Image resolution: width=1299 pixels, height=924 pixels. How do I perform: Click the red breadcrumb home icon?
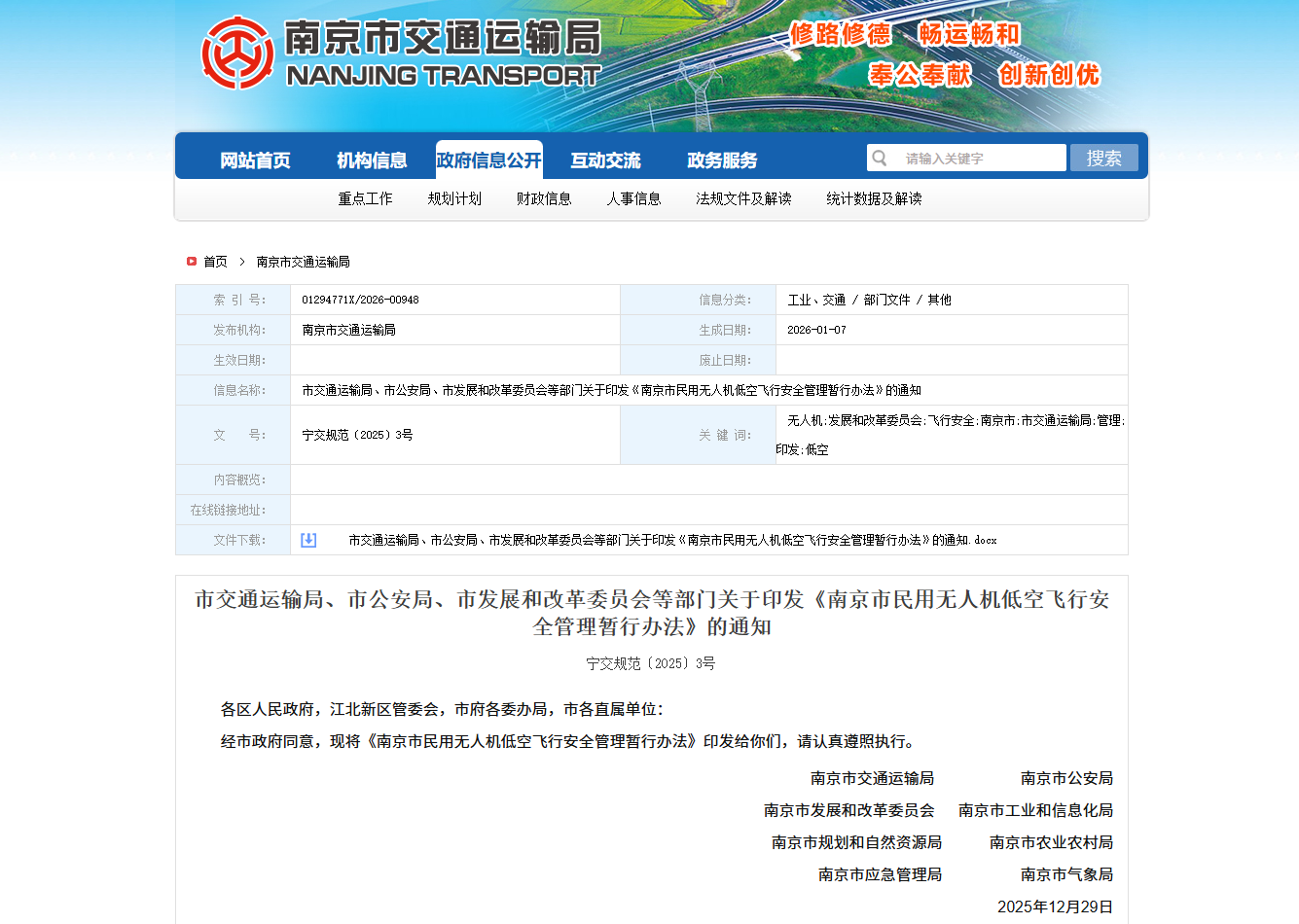[x=192, y=262]
